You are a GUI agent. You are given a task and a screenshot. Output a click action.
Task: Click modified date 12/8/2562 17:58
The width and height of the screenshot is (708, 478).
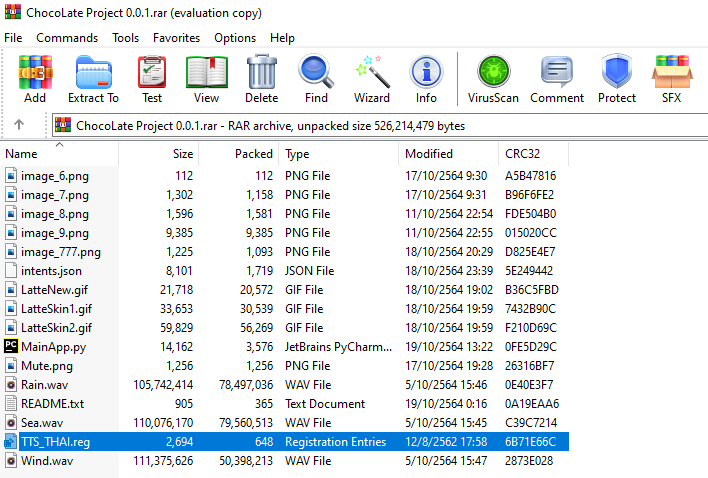point(446,441)
